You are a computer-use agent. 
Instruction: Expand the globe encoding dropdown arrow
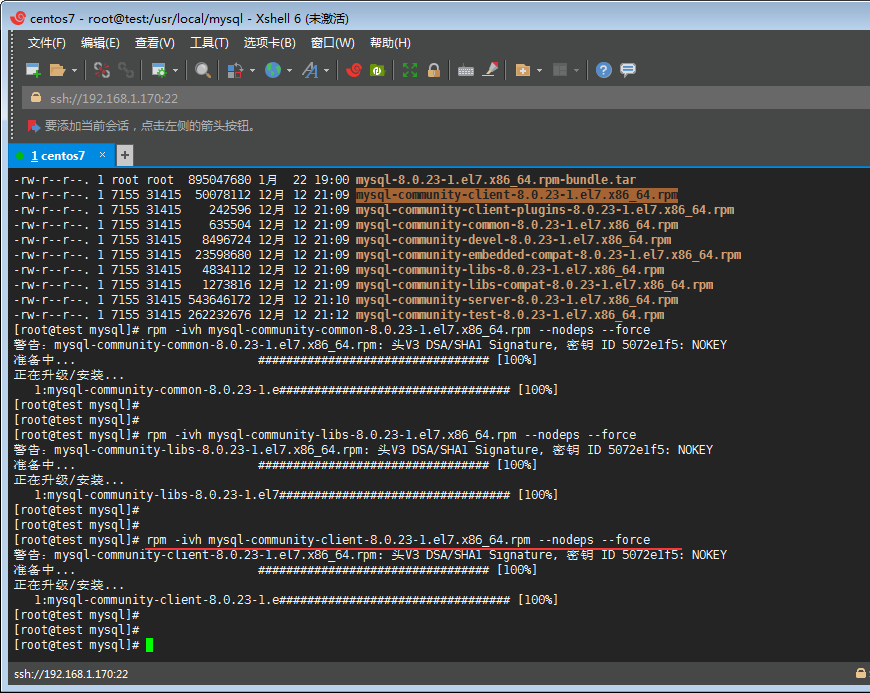pyautogui.click(x=289, y=71)
